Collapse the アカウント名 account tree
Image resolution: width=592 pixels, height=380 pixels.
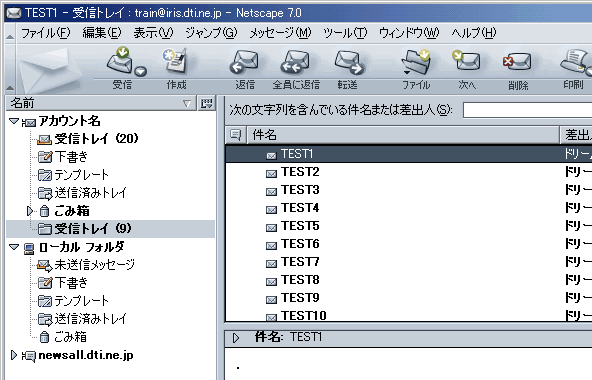point(14,121)
